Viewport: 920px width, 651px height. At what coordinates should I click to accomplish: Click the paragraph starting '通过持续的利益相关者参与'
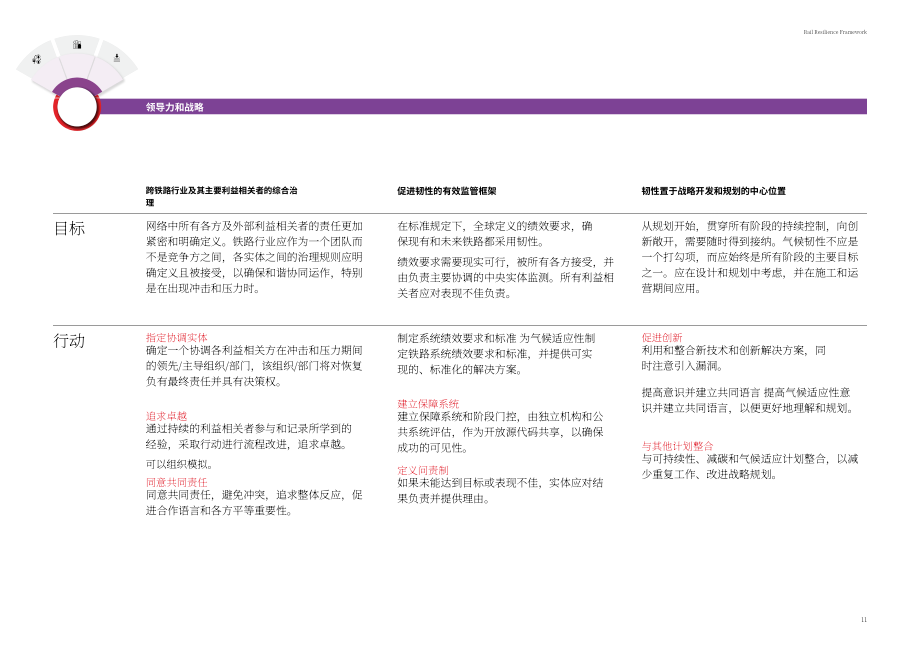coord(249,436)
